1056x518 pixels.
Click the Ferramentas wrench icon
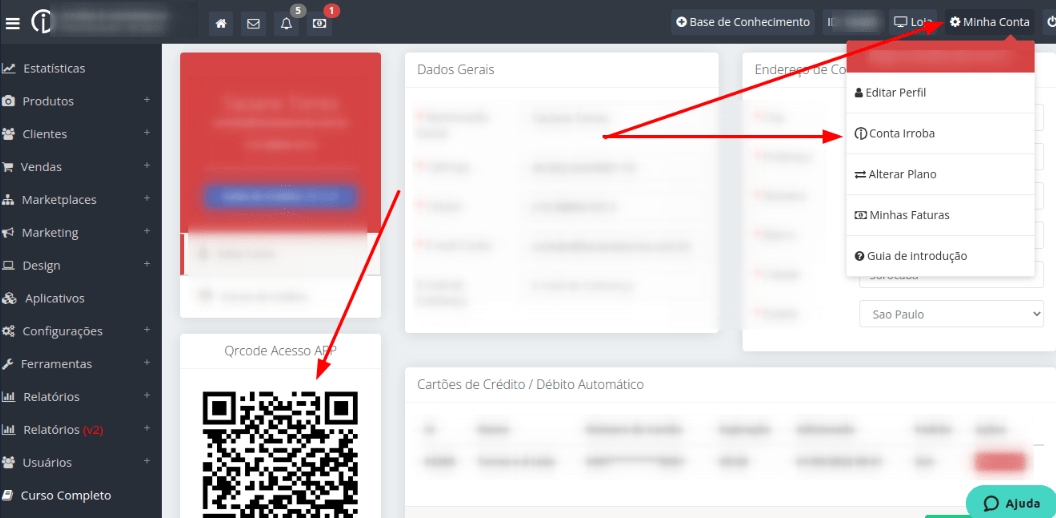click(x=8, y=364)
